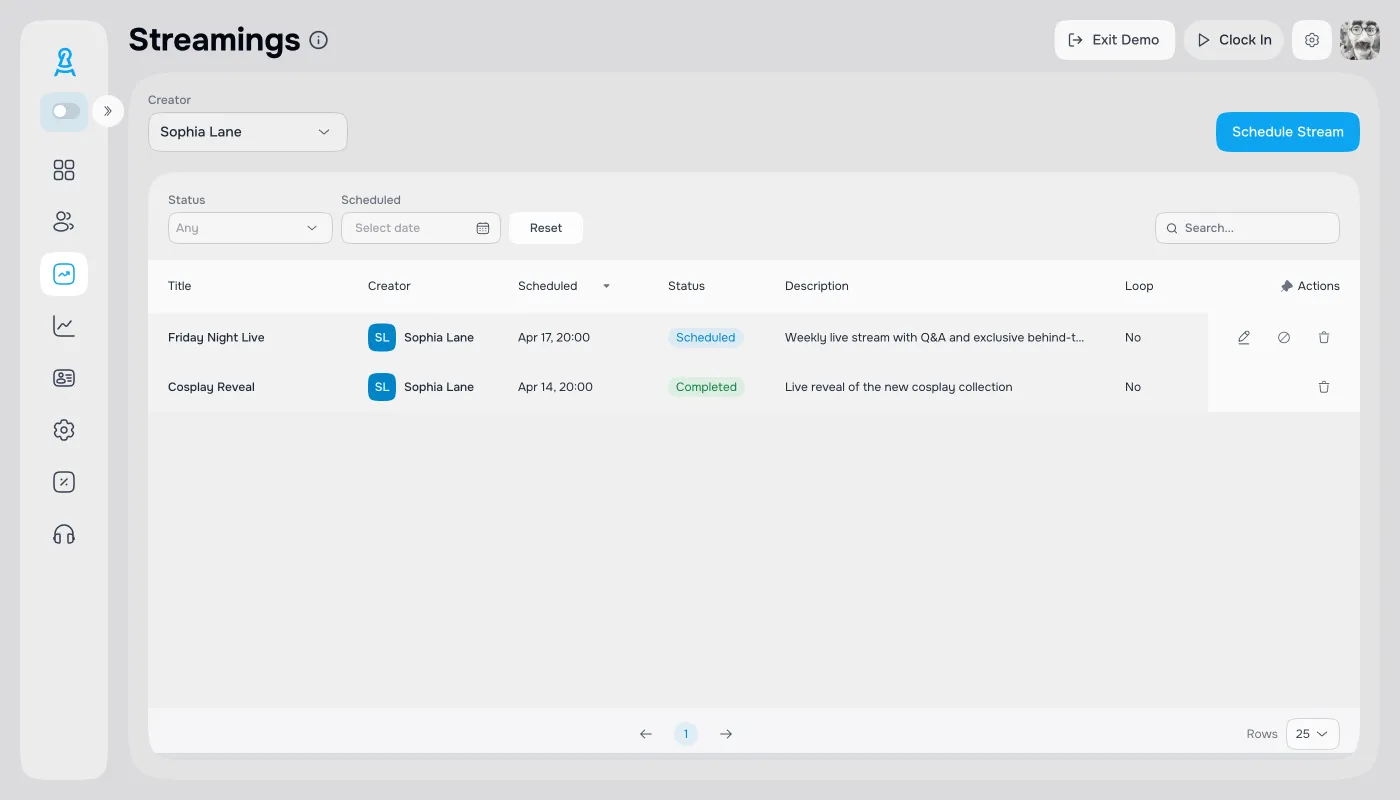Screen dimensions: 1400x800
Task: Open the percent discount sidebar icon
Action: [64, 482]
